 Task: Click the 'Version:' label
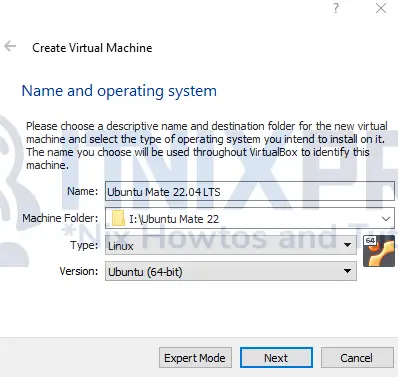(79, 271)
